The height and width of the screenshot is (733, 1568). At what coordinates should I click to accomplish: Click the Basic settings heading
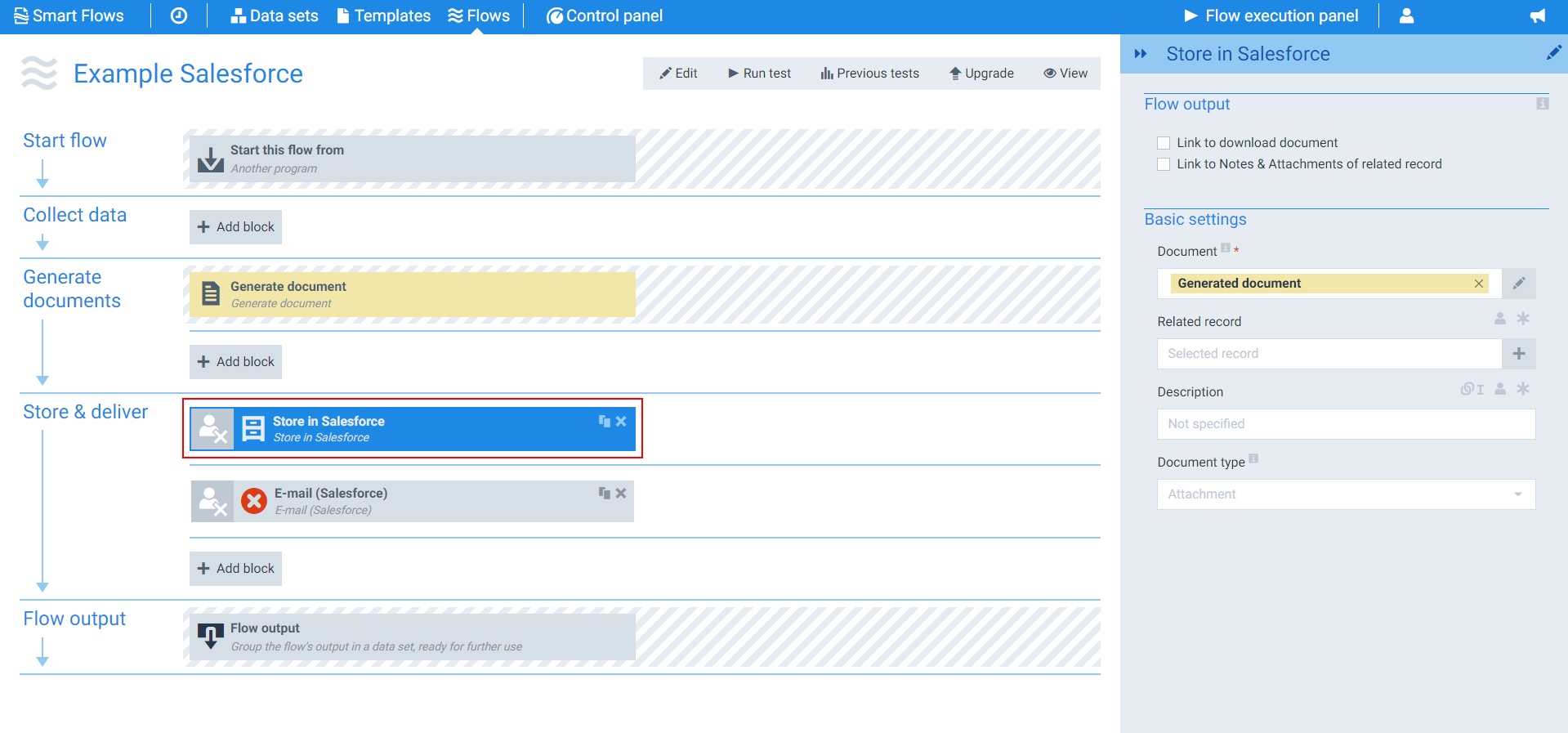click(x=1195, y=219)
